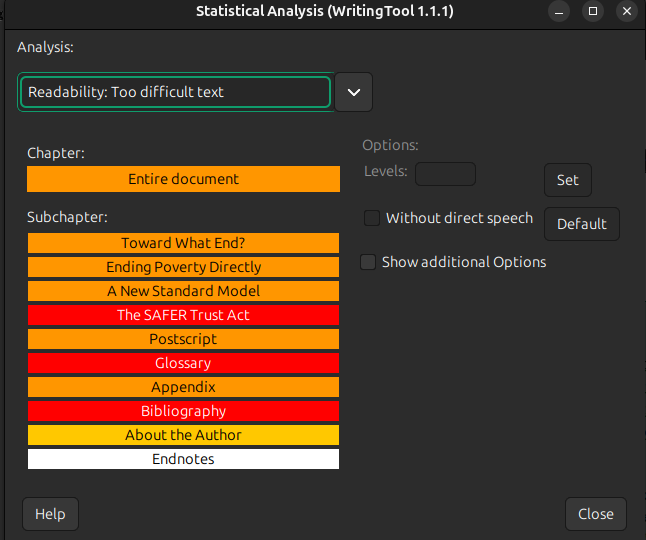Click the red Glossary subchapter
This screenshot has height=540, width=646.
pyautogui.click(x=183, y=363)
